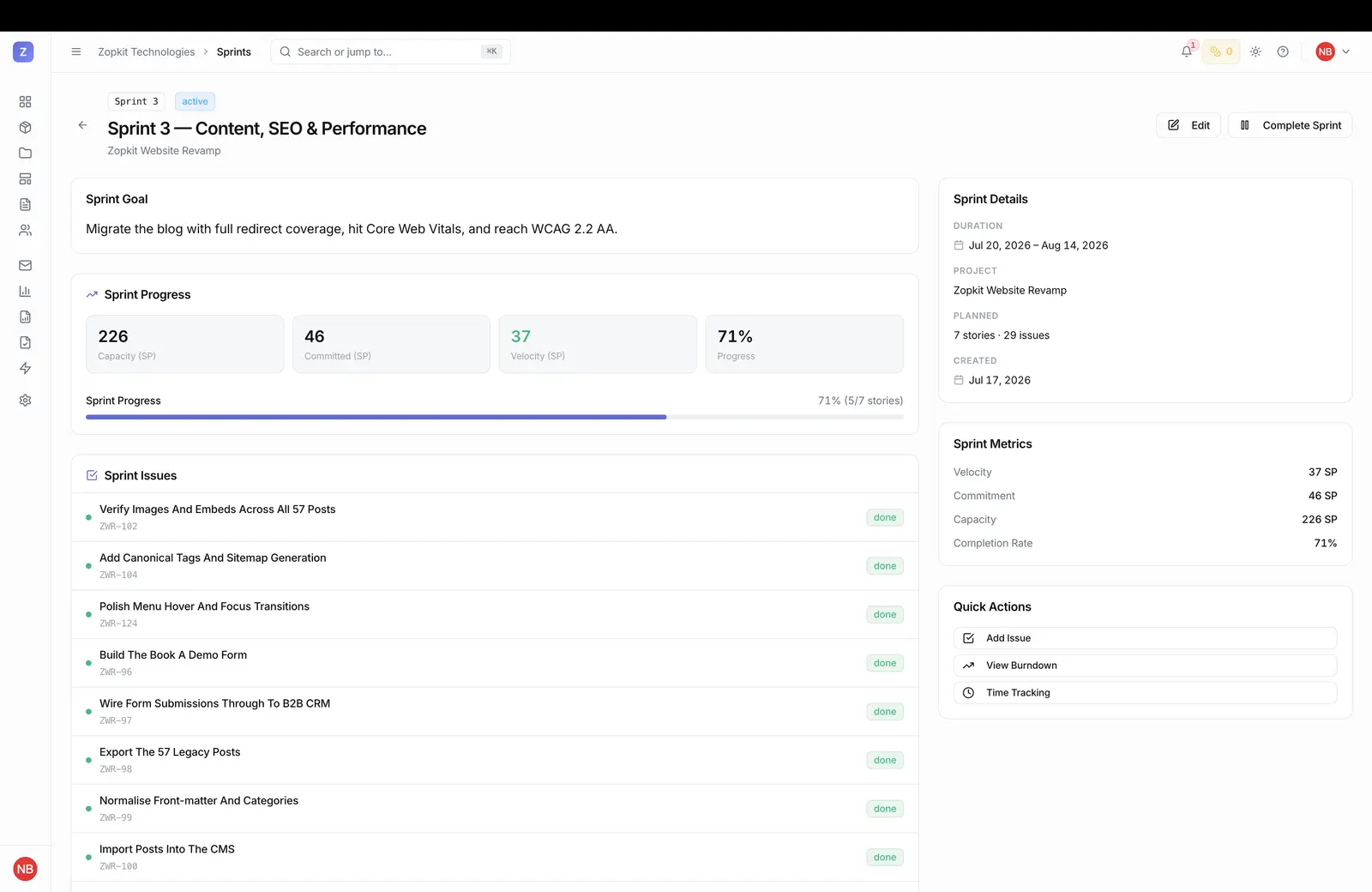Screen dimensions: 1372x892
Task: Open the help question mark icon
Action: [1283, 52]
